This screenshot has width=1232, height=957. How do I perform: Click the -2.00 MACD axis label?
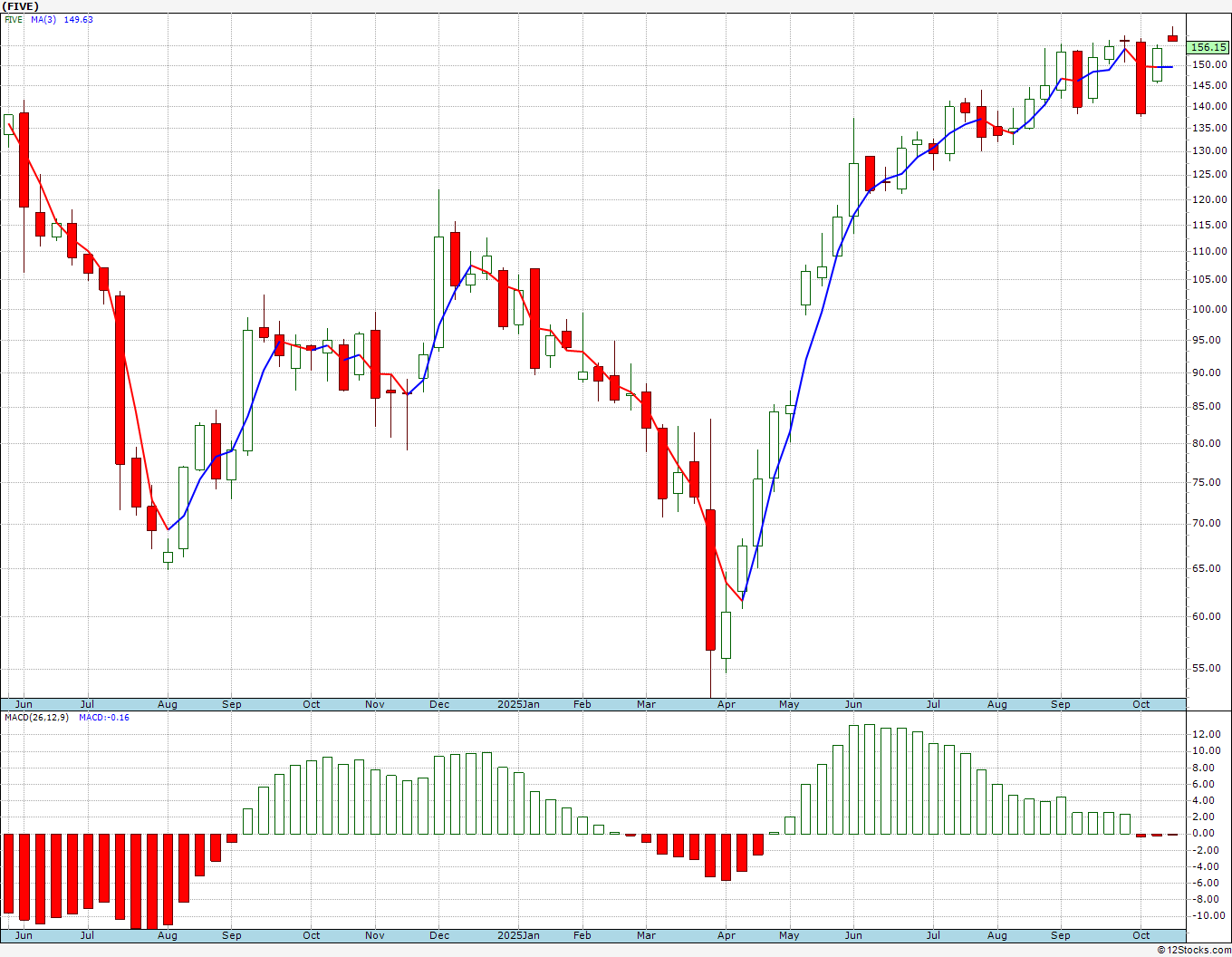1208,850
